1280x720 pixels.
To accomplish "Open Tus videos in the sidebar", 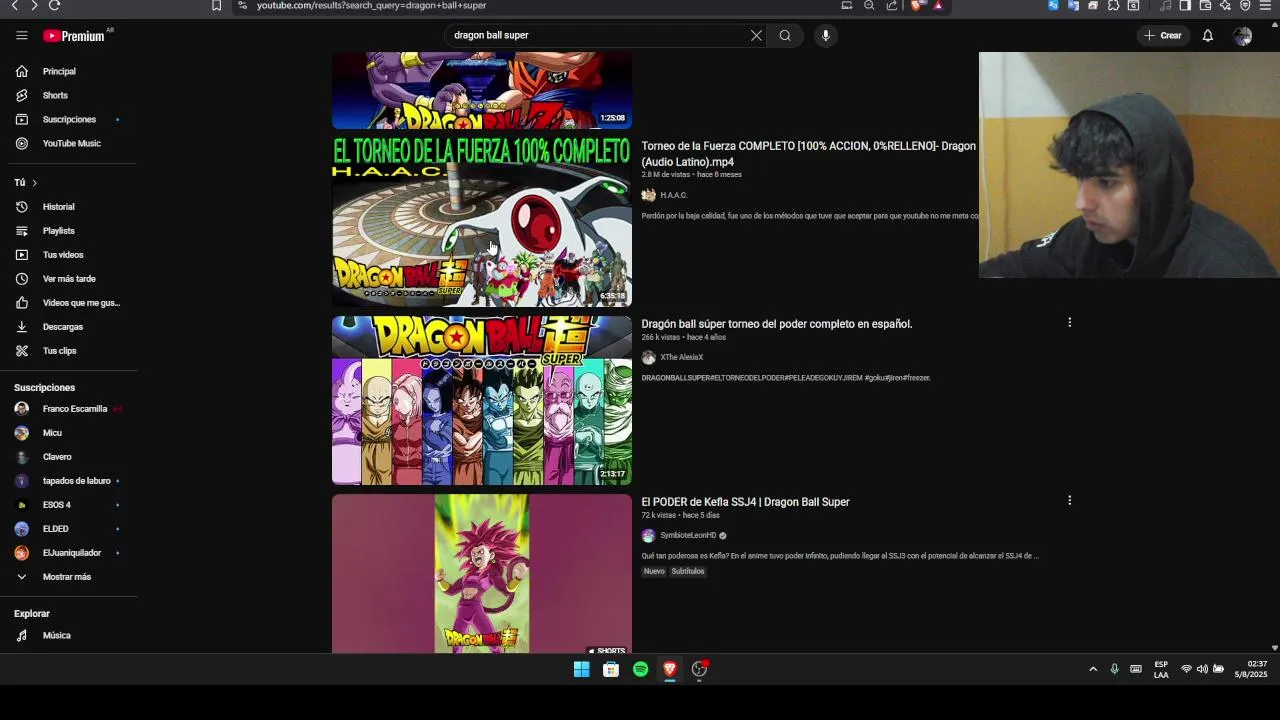I will tap(63, 255).
